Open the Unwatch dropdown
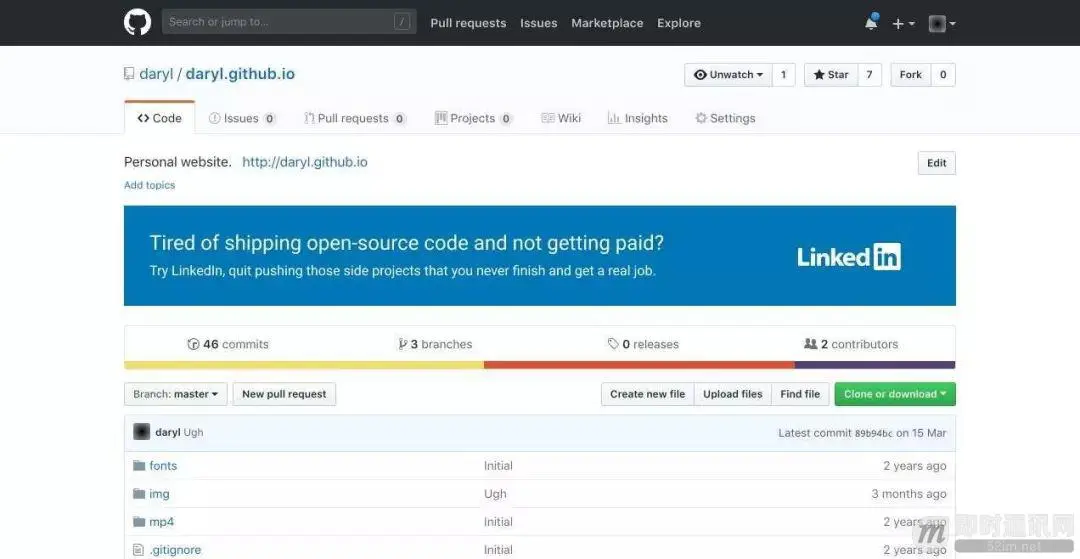Viewport: 1080px width, 559px height. (729, 75)
